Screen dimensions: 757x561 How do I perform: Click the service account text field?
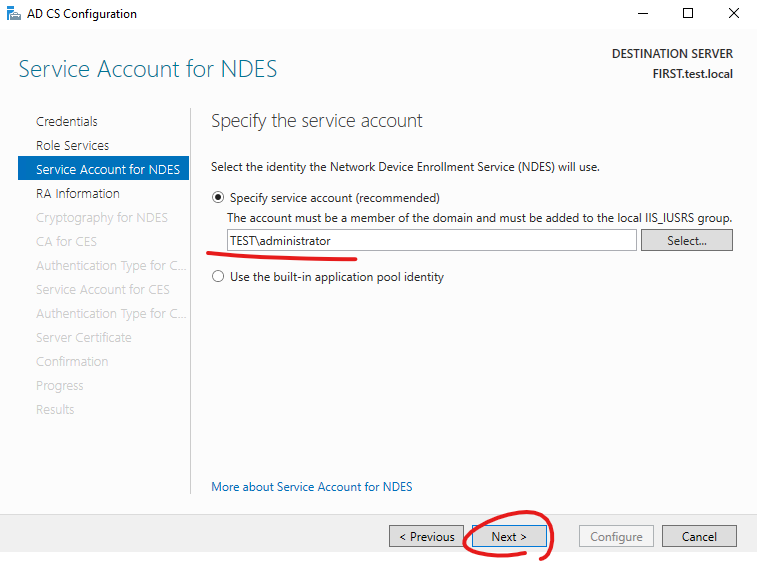point(432,240)
